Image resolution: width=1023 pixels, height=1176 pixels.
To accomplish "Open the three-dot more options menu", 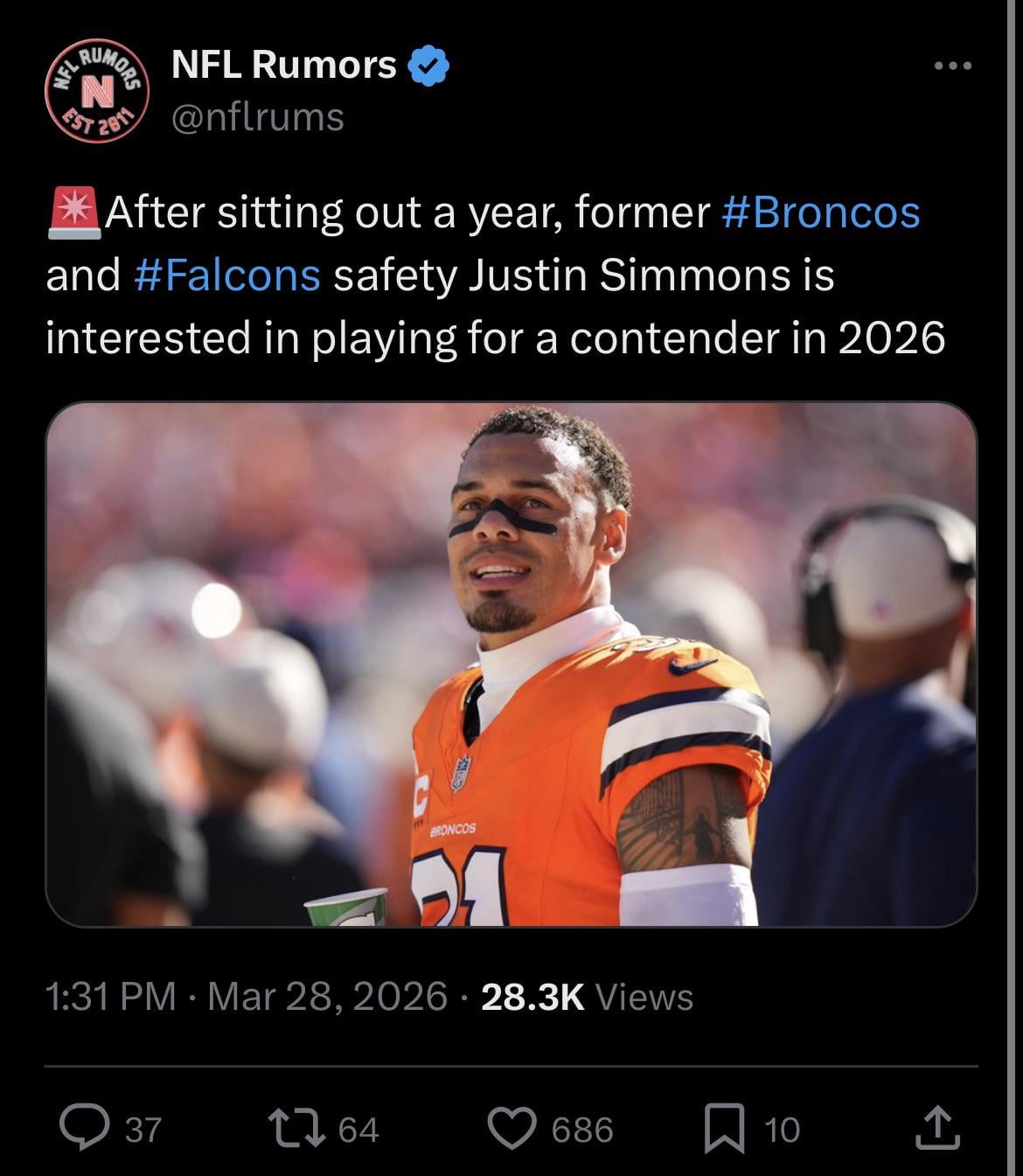I will (x=952, y=66).
